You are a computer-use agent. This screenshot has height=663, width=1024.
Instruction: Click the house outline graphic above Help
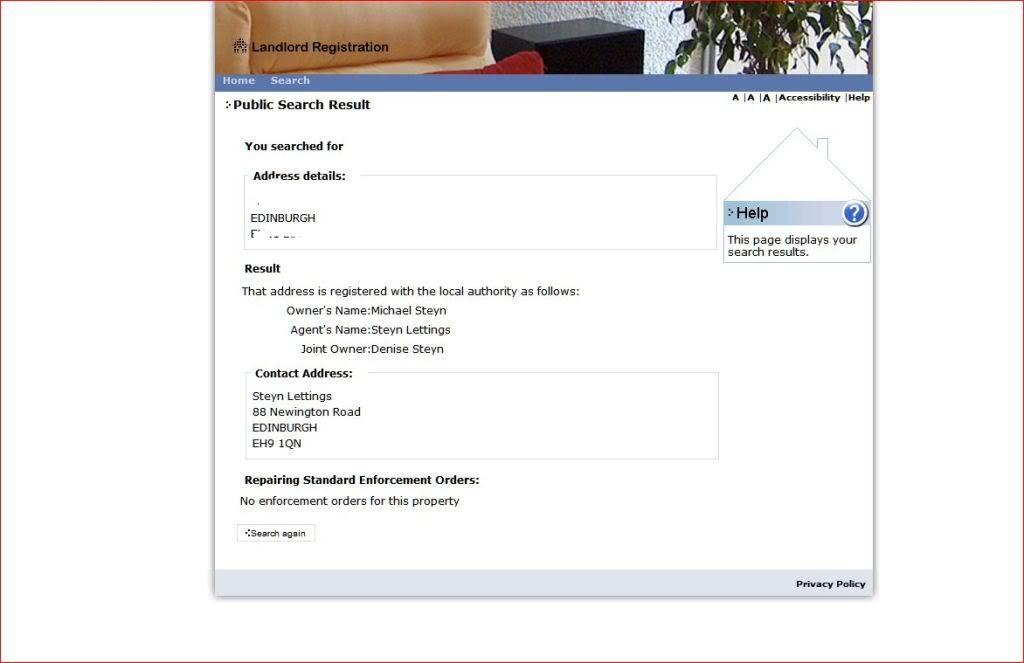(796, 165)
